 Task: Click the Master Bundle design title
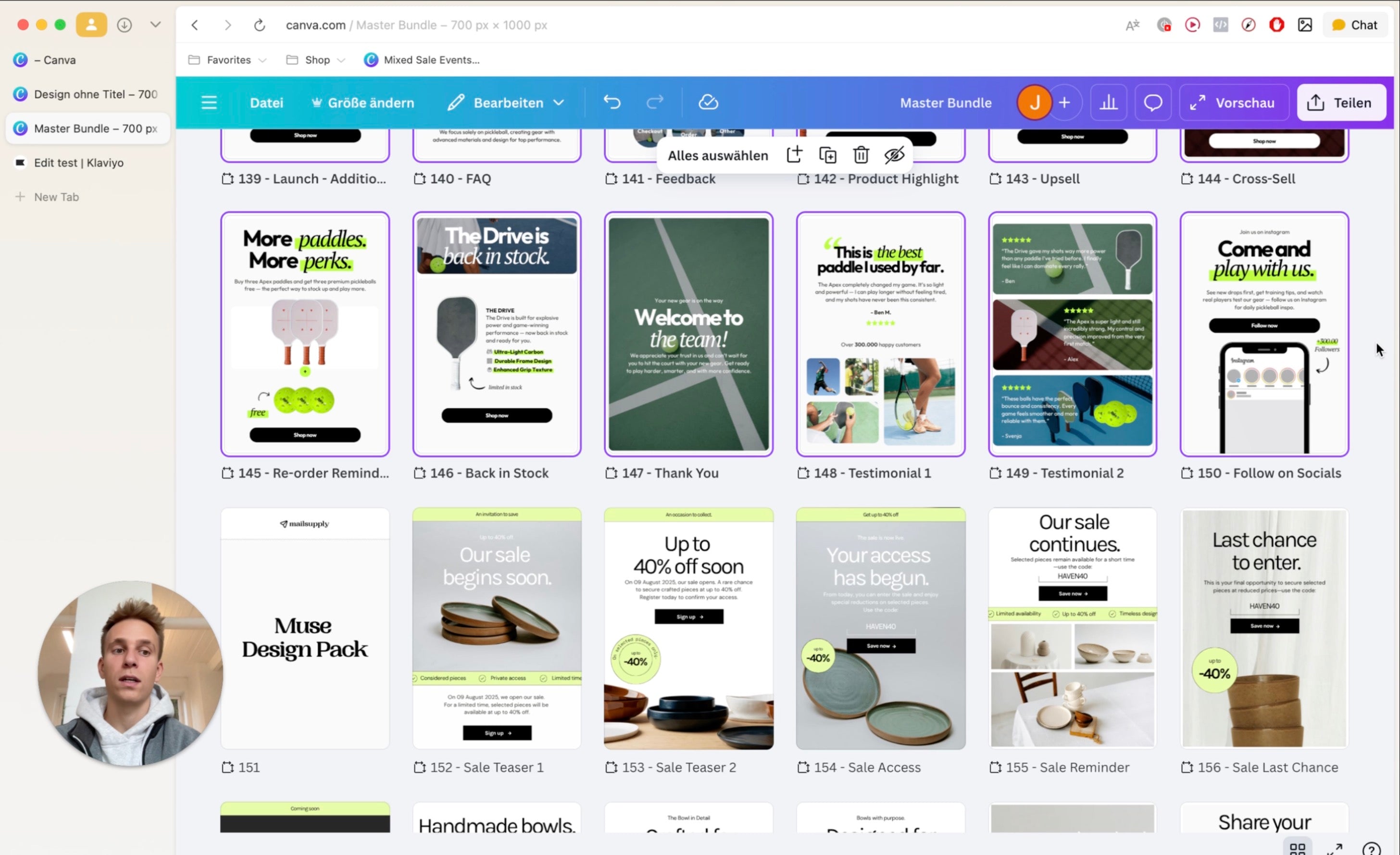click(946, 103)
